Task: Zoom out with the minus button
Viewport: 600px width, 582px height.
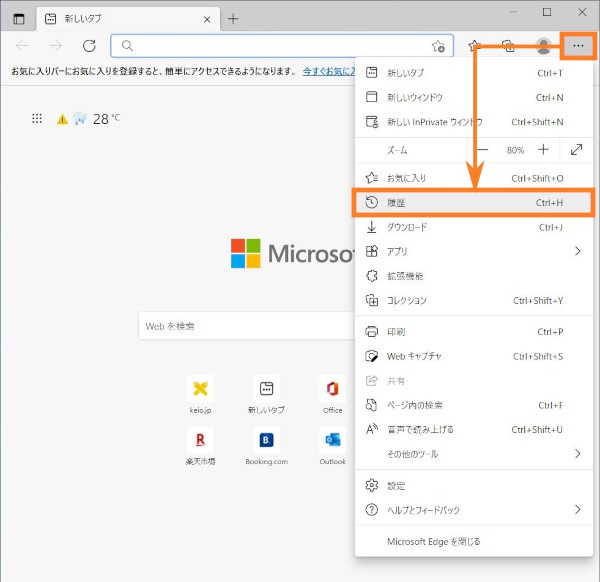Action: pos(482,149)
